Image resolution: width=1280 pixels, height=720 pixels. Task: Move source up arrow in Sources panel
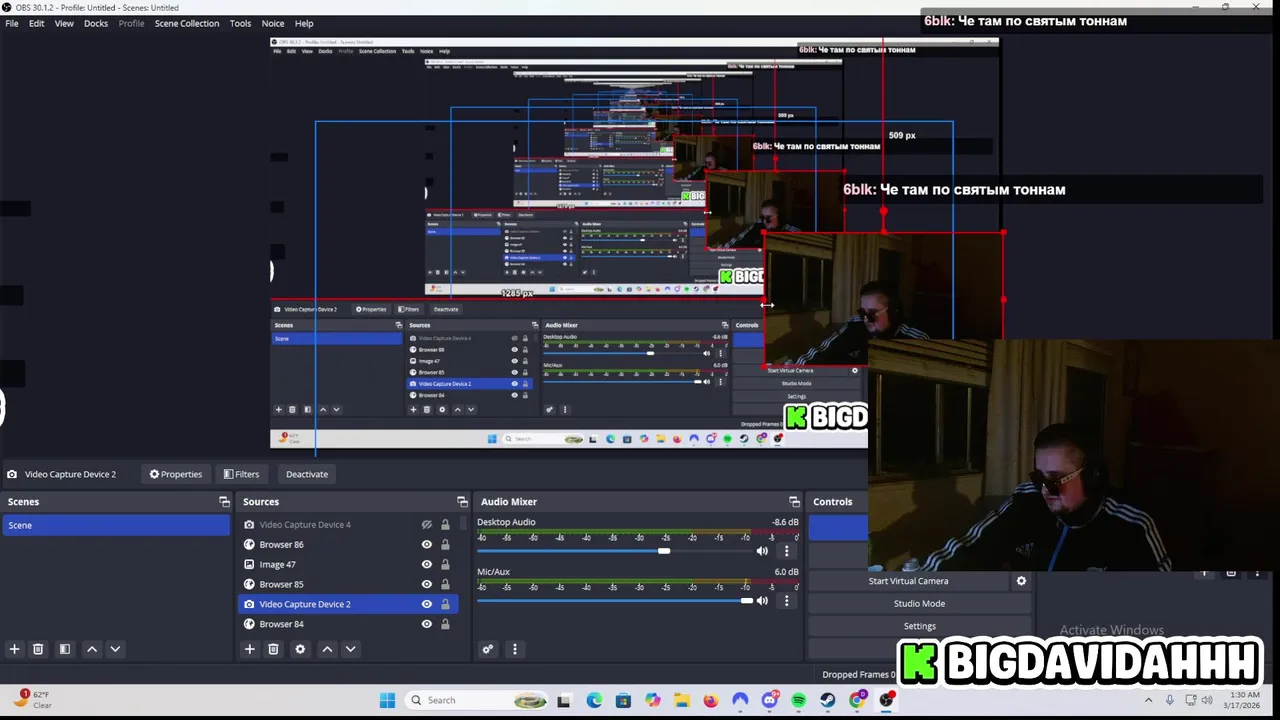point(327,649)
